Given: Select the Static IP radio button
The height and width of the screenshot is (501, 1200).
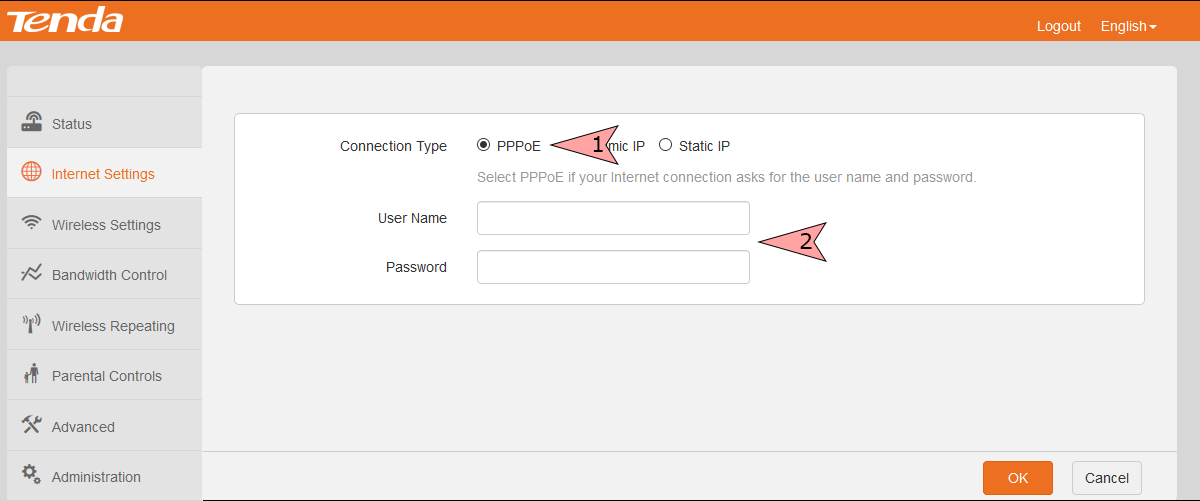Looking at the screenshot, I should click(x=666, y=145).
